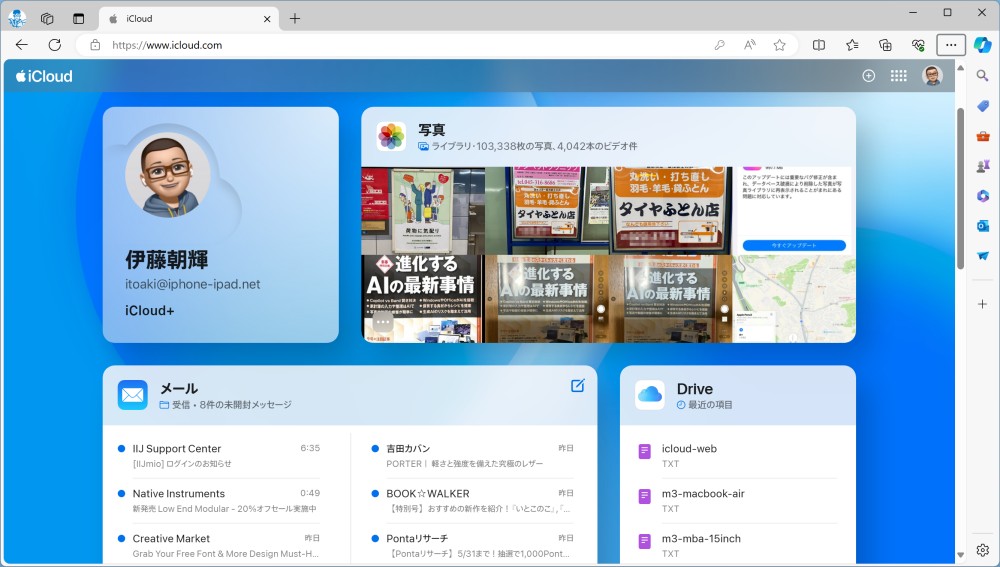Click the iCloud logo in the header
Image resolution: width=1000 pixels, height=567 pixels.
coord(44,76)
